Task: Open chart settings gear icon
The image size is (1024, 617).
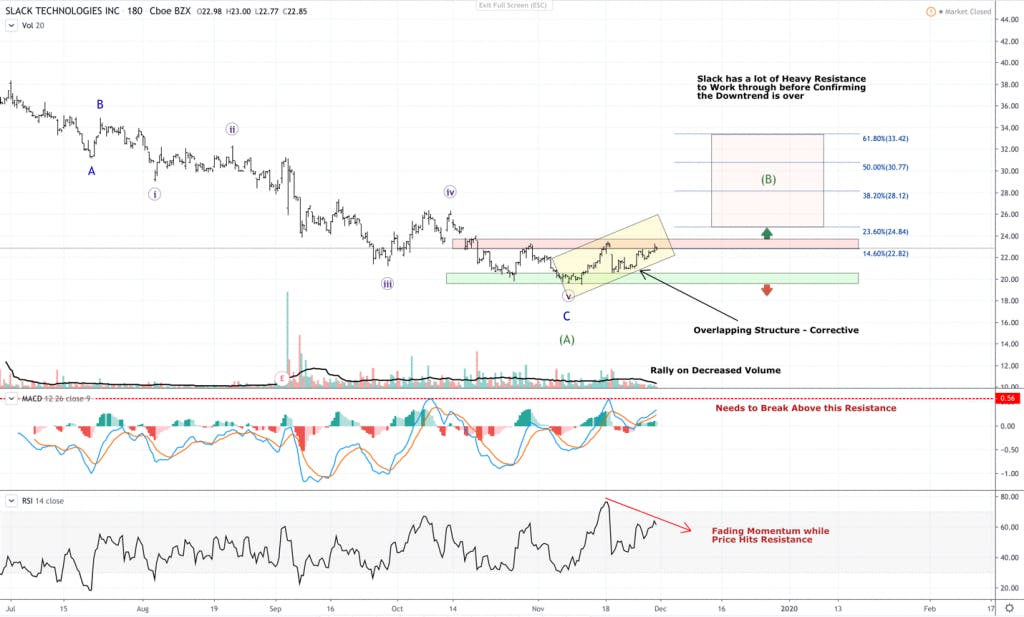Action: [1010, 608]
